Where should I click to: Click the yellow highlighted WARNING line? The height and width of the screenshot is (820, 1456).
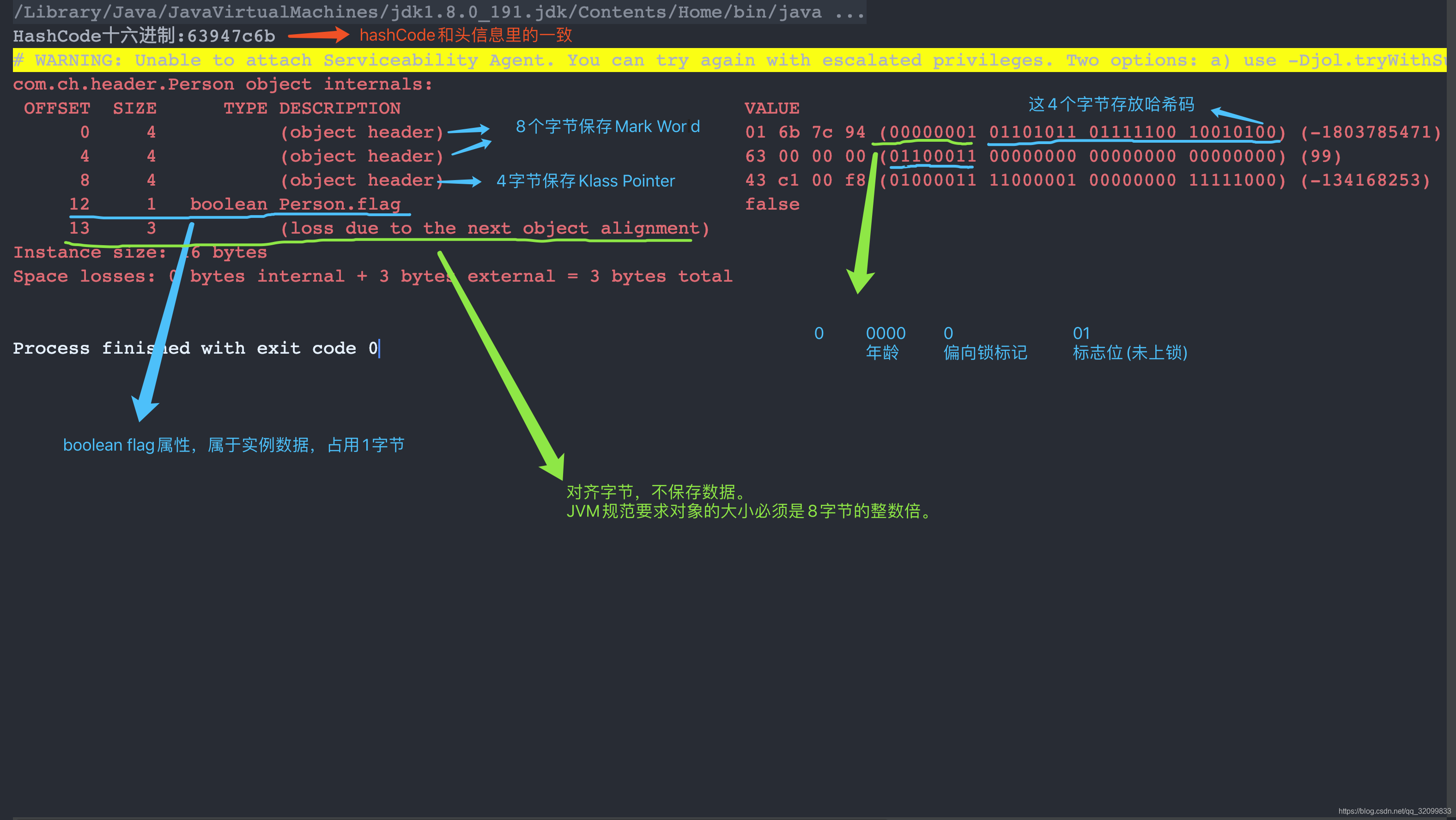(x=728, y=60)
